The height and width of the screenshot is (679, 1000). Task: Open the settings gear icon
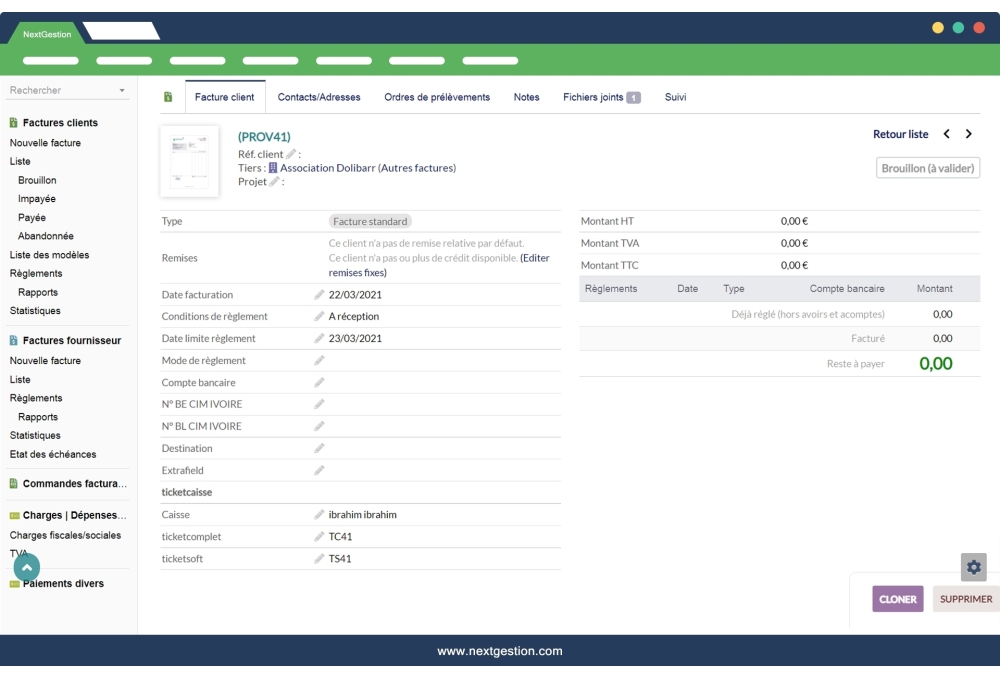(973, 567)
